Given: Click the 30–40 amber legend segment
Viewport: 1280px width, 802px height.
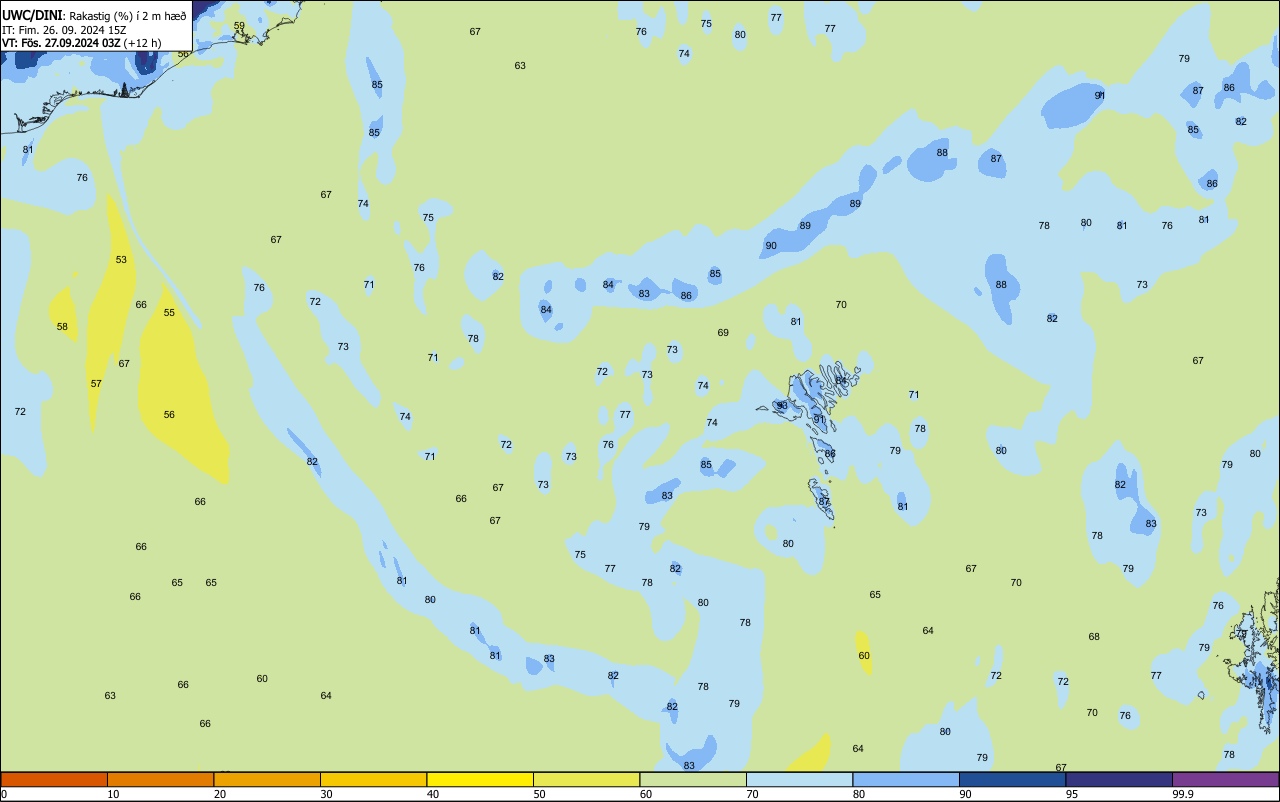Looking at the screenshot, I should point(373,779).
